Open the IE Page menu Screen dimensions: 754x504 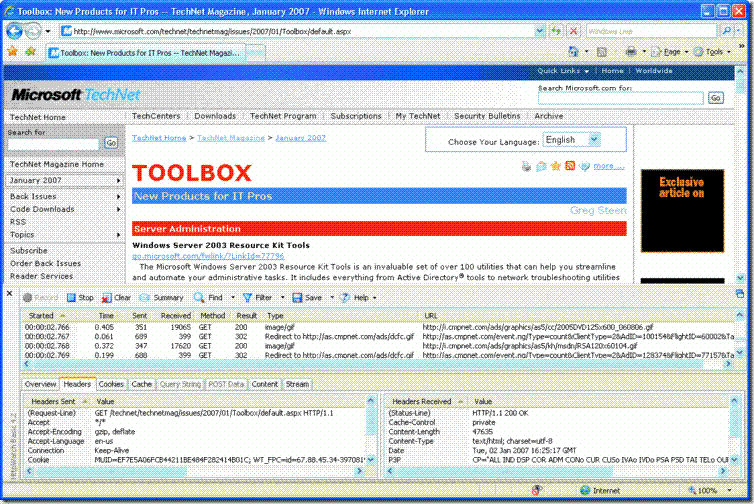coord(670,52)
